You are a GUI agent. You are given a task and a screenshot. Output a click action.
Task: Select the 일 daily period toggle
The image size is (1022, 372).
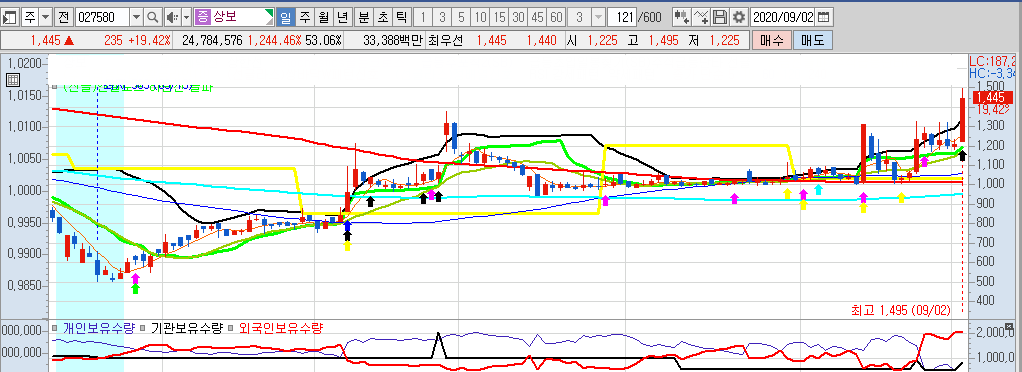[x=285, y=16]
